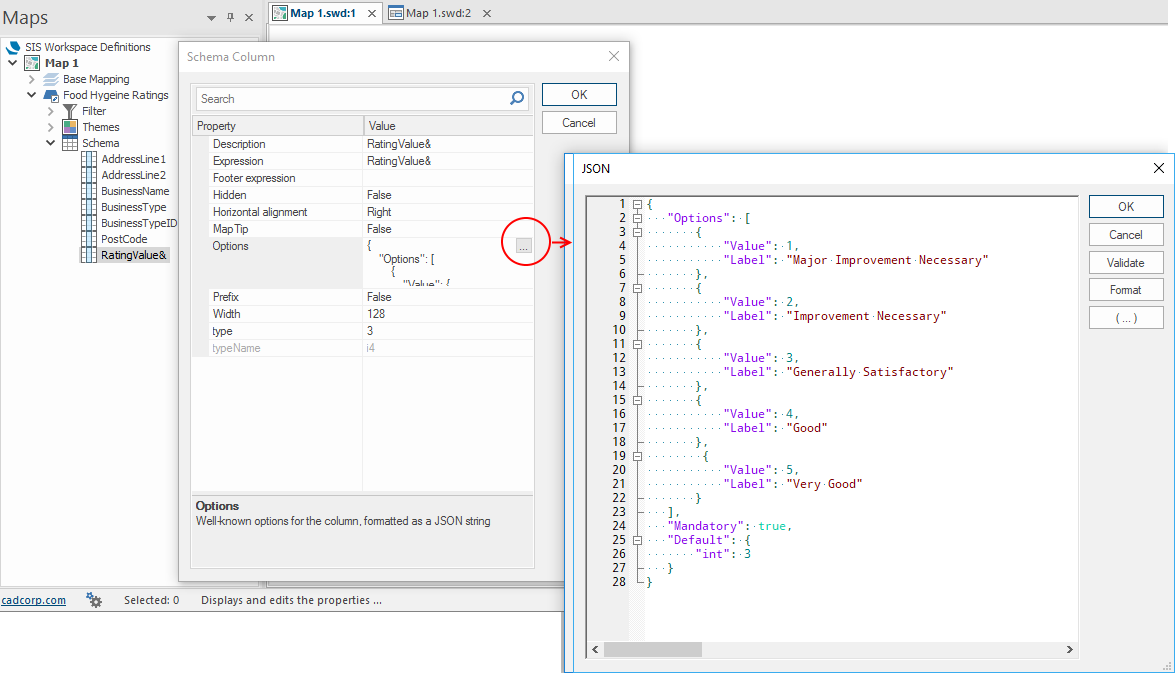Image resolution: width=1175 pixels, height=673 pixels.
Task: Switch to the Map 1.swd:2 tab
Action: (x=438, y=13)
